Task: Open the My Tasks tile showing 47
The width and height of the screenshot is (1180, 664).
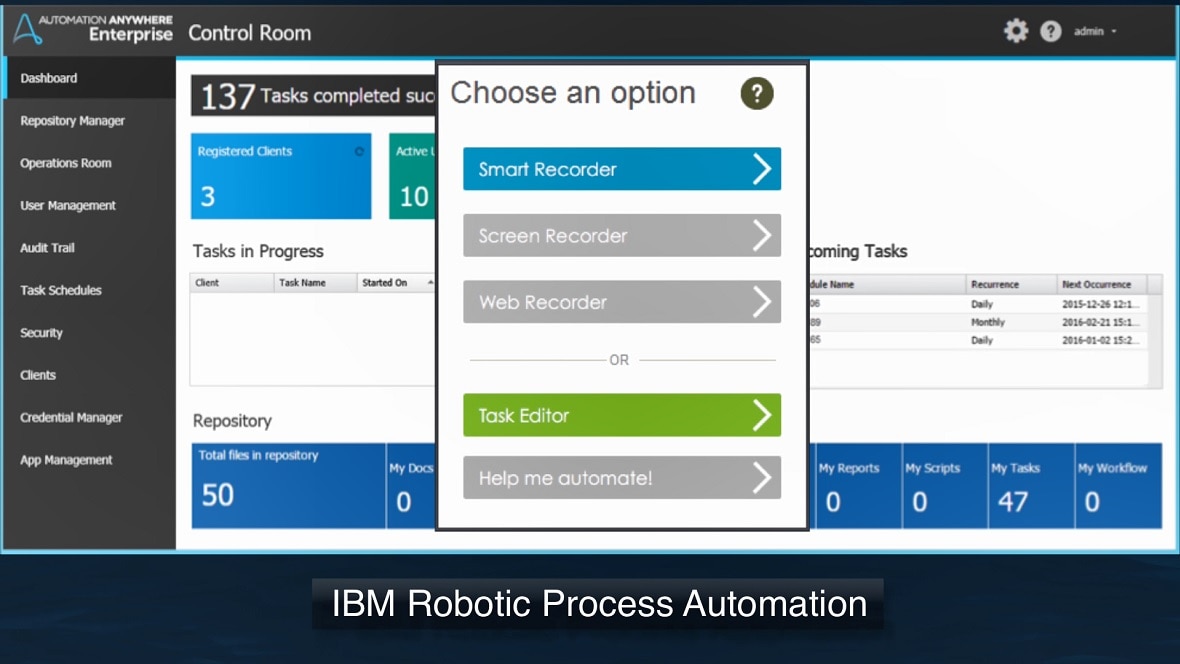Action: [1031, 486]
